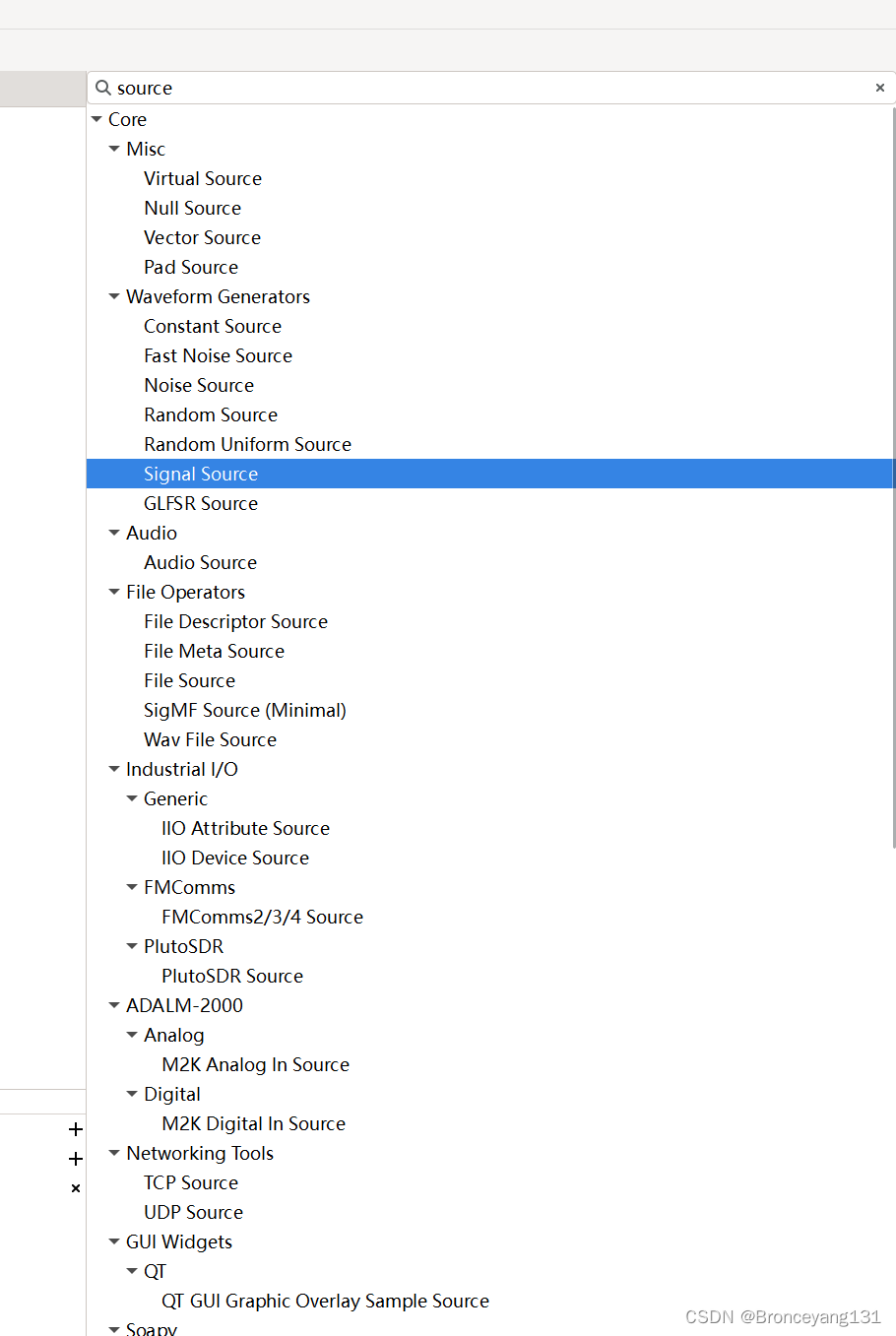The image size is (896, 1336).
Task: Collapse the File Operators group
Action: coord(114,592)
